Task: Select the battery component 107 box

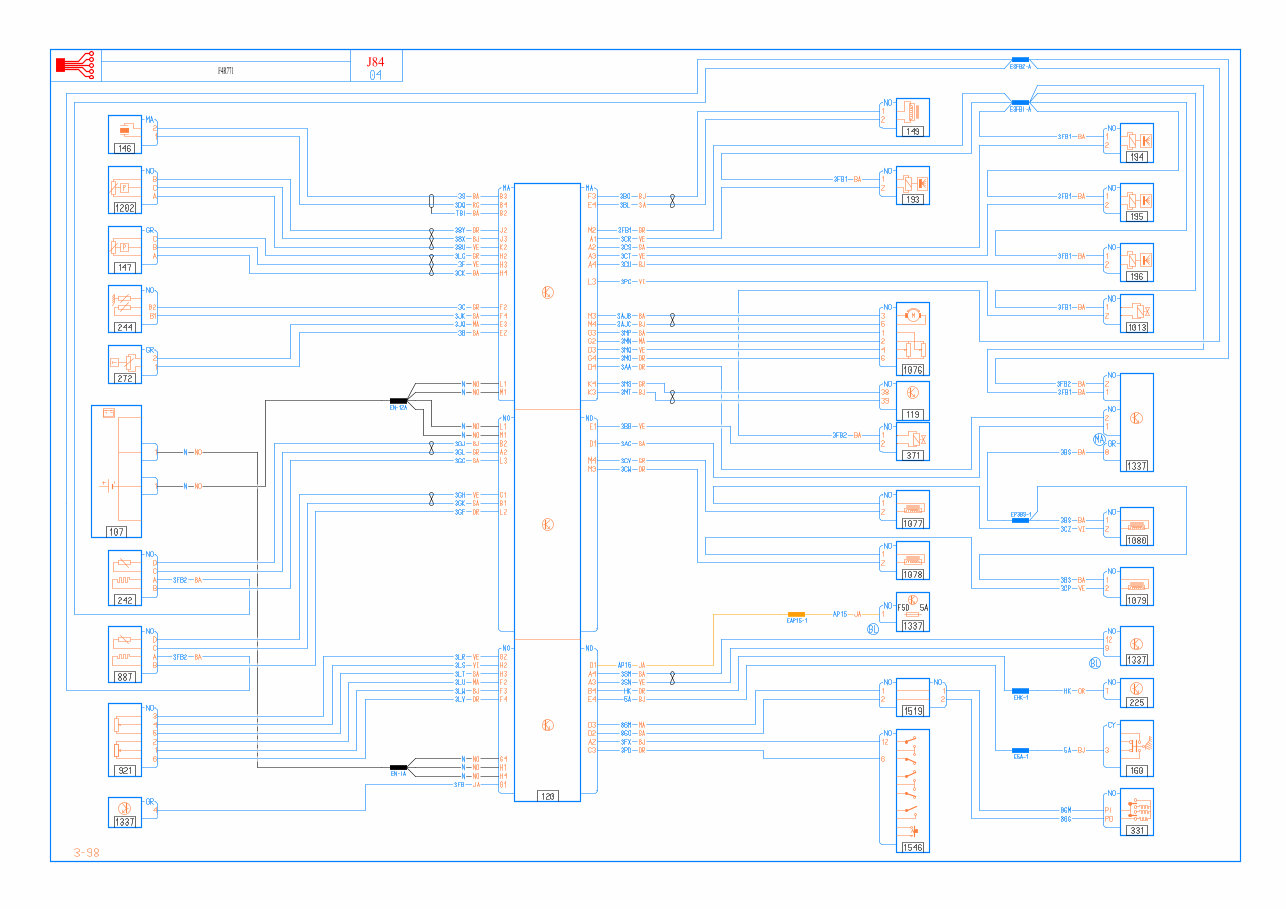Action: tap(116, 471)
